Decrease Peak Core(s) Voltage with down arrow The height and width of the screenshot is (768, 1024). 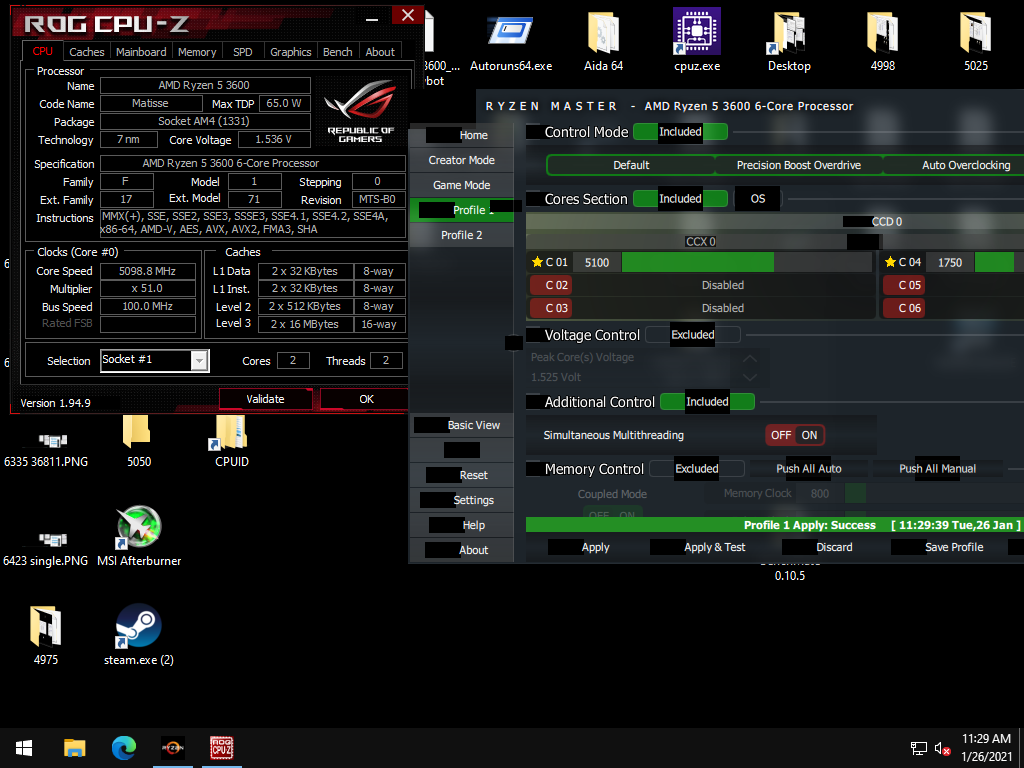click(x=750, y=377)
